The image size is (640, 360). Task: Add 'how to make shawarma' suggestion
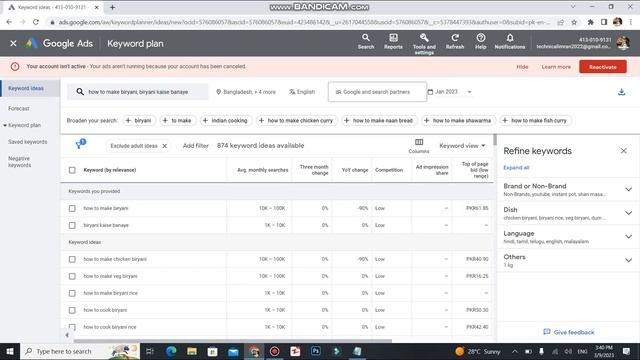[x=458, y=120]
